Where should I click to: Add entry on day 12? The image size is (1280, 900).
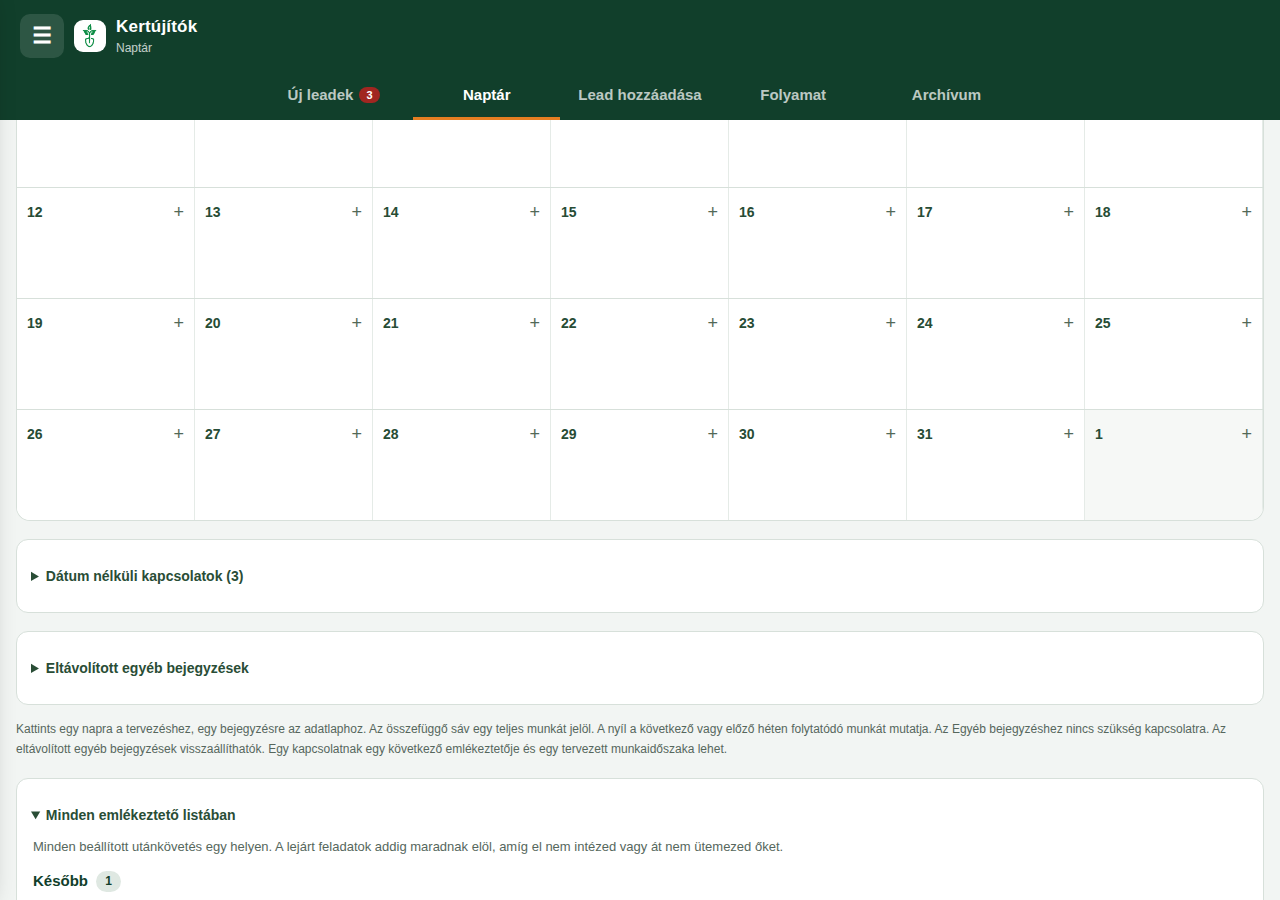coord(179,212)
